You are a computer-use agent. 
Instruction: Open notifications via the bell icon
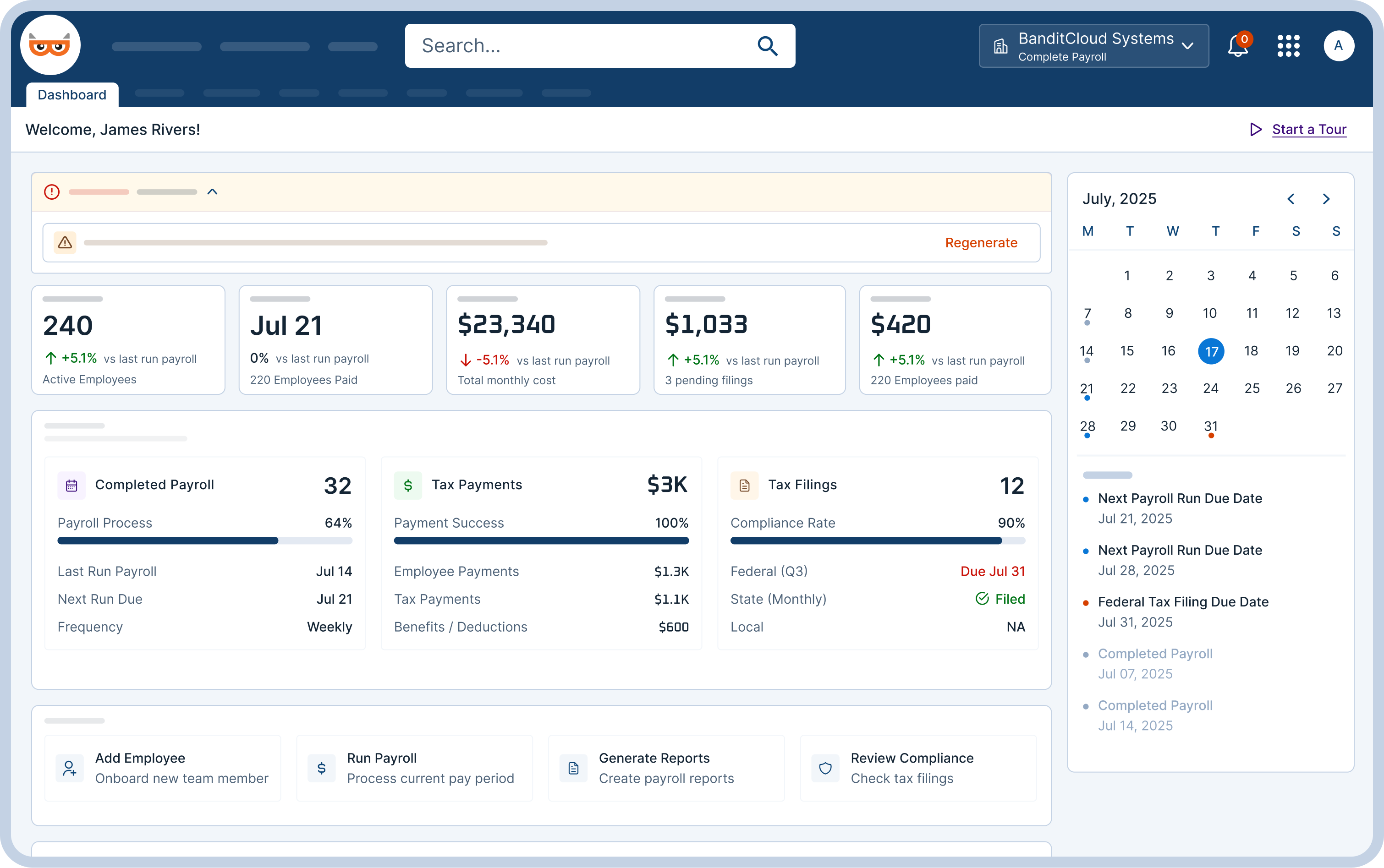click(1236, 46)
